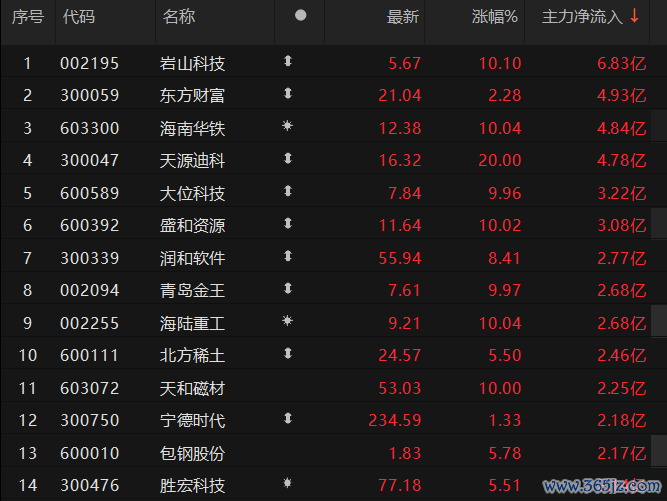Viewport: 667px width, 501px height.
Task: Click 包钢股份 latest price 1.83
Action: (x=404, y=452)
